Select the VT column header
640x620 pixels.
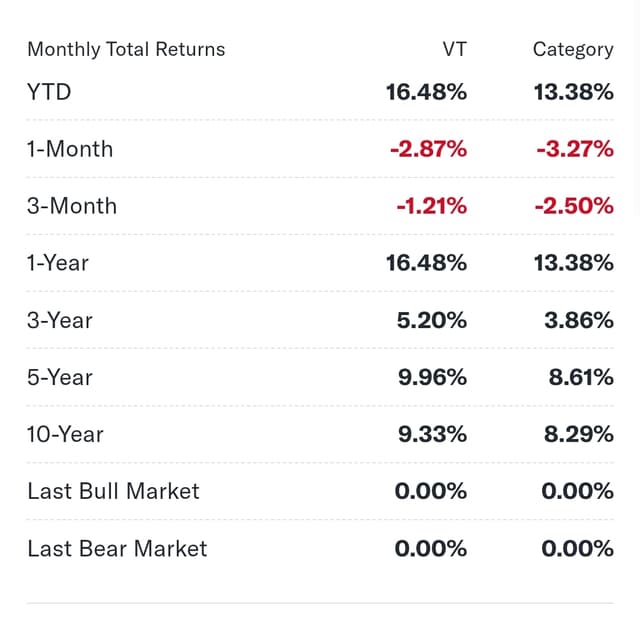(454, 49)
